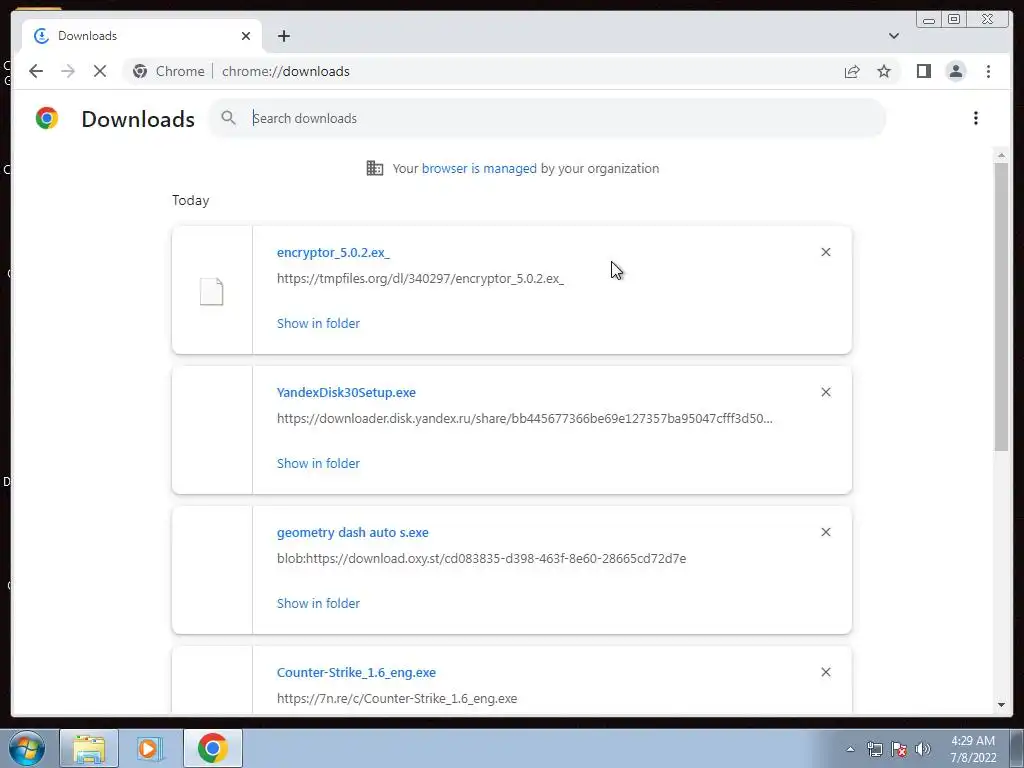Click scrollbar down arrow
The image size is (1024, 768).
pyautogui.click(x=1001, y=705)
